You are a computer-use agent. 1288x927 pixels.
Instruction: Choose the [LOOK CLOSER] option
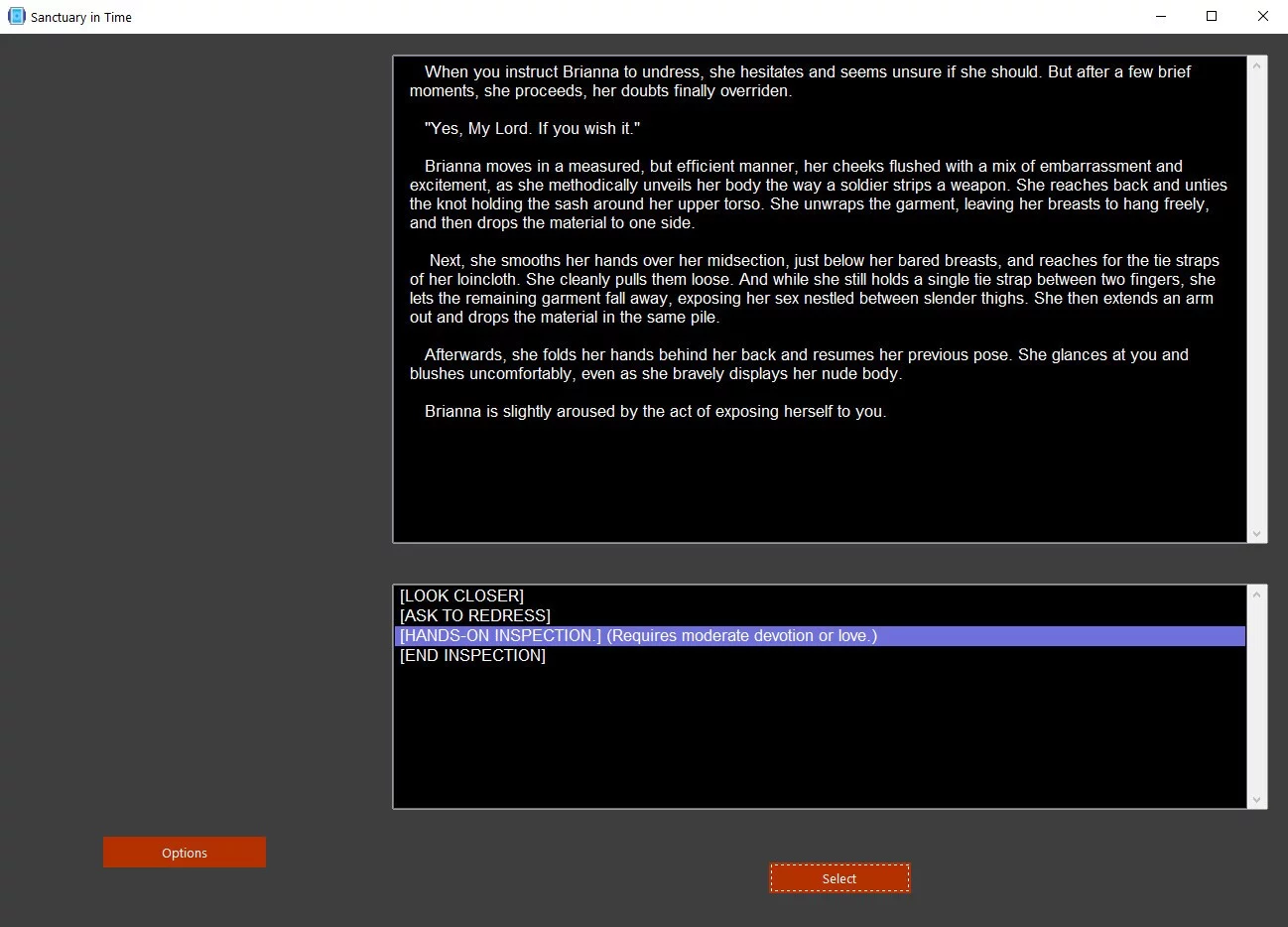[820, 596]
